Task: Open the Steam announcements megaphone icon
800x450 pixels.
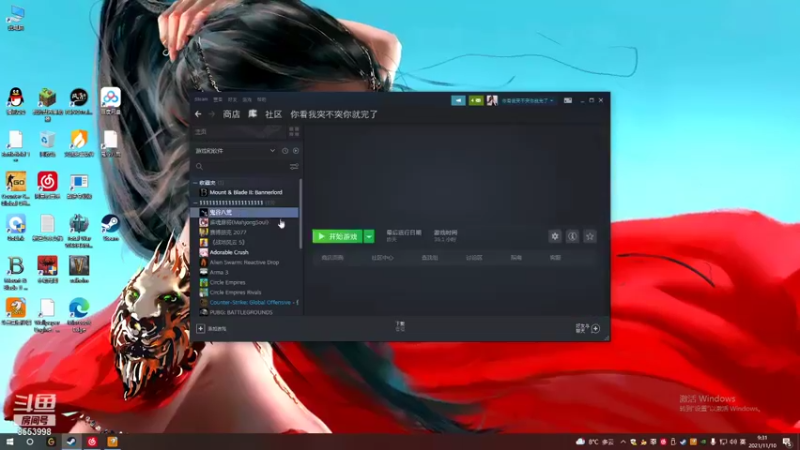Action: pos(458,101)
